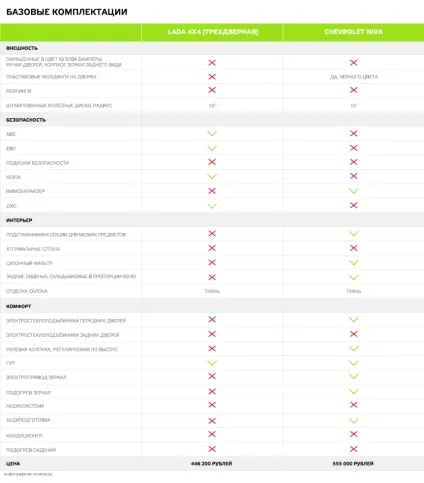Click the Chevrolet check for Аудиоподготовка
Screen dimensions: 424x483
coord(354,421)
